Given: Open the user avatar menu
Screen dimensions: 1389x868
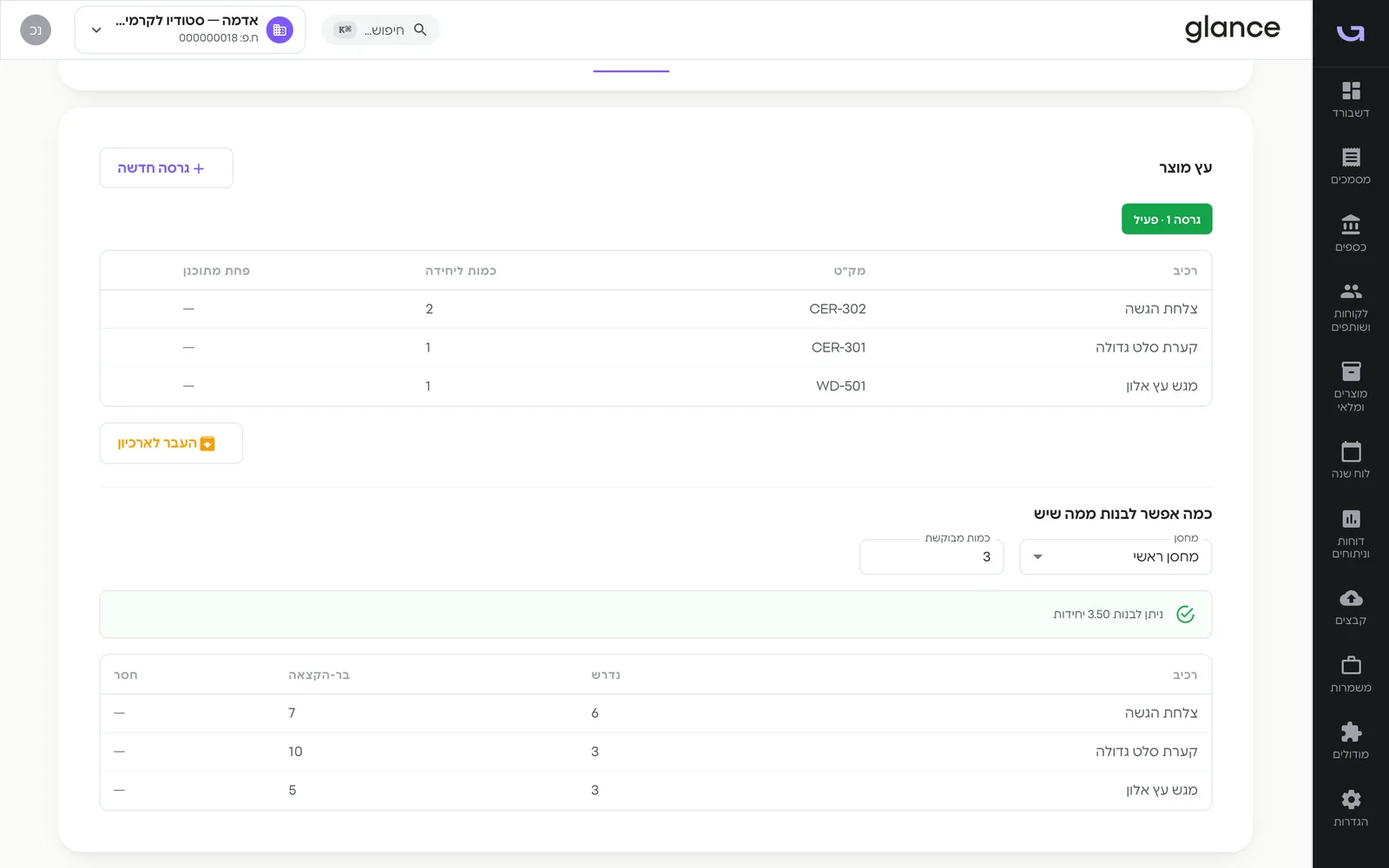Looking at the screenshot, I should pos(36,30).
